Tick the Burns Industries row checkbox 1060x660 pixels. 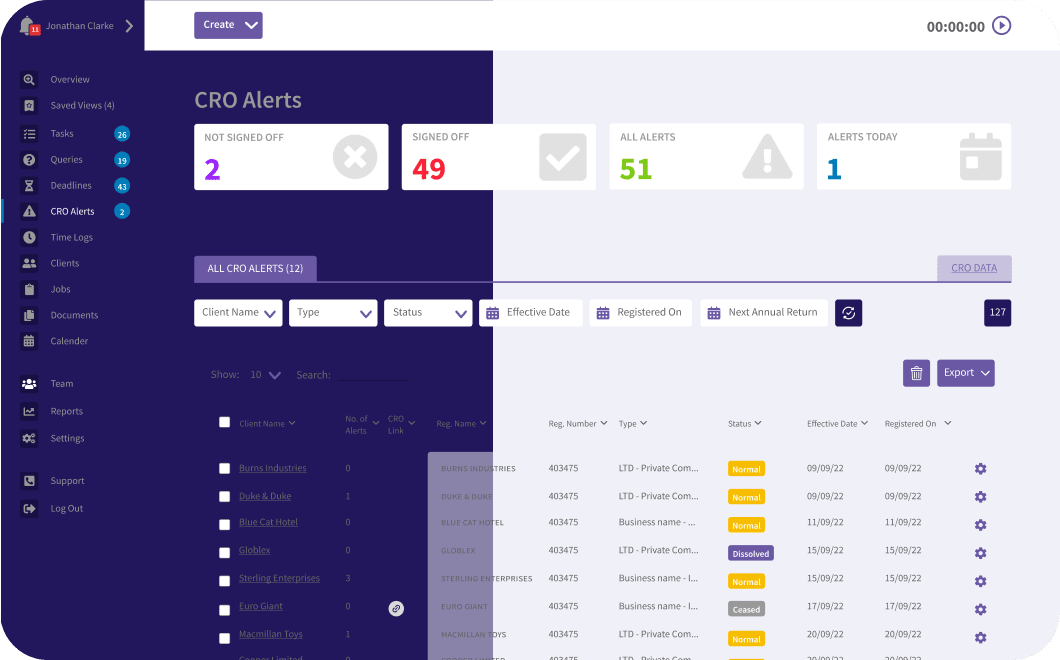point(224,469)
